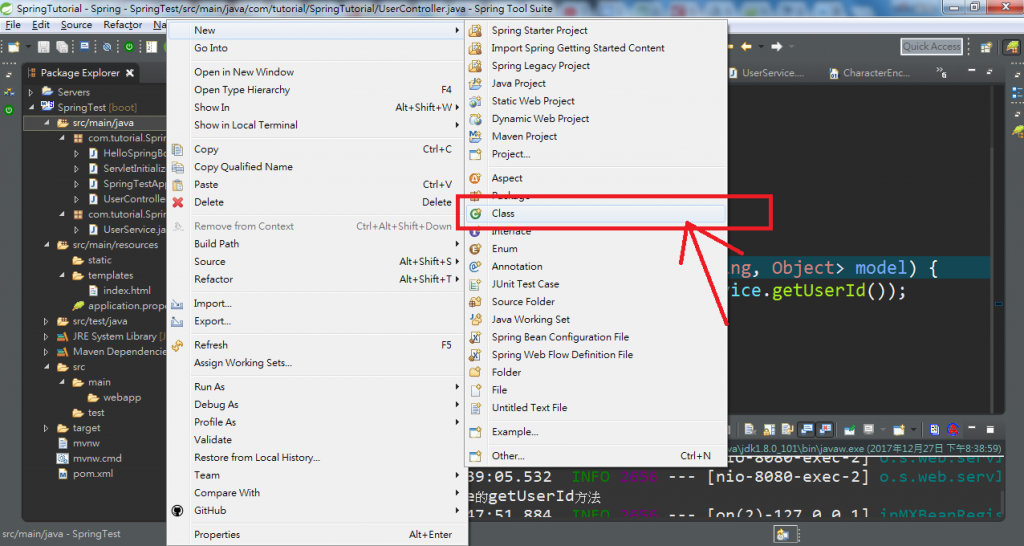Open Build Path submenu arrow
Image resolution: width=1024 pixels, height=546 pixels.
pyautogui.click(x=457, y=244)
